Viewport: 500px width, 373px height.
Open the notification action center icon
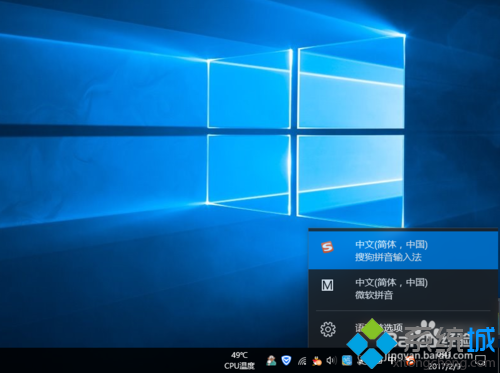click(481, 360)
